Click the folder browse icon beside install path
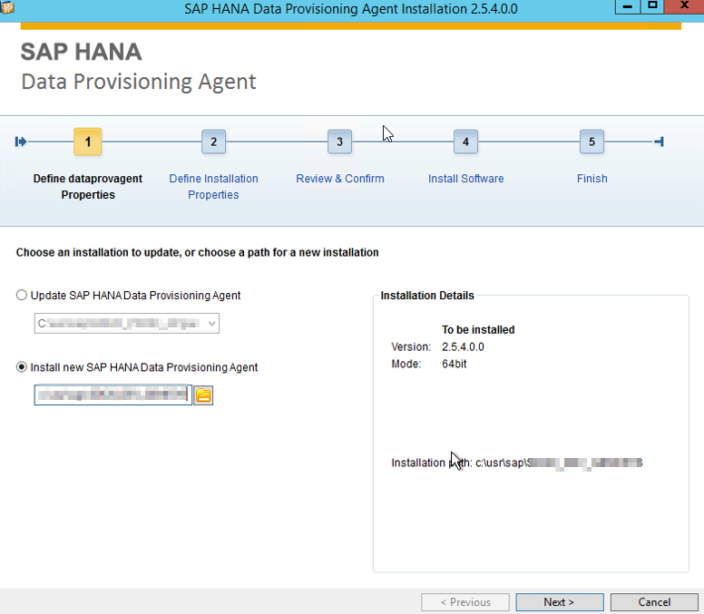704x614 pixels. tap(203, 395)
